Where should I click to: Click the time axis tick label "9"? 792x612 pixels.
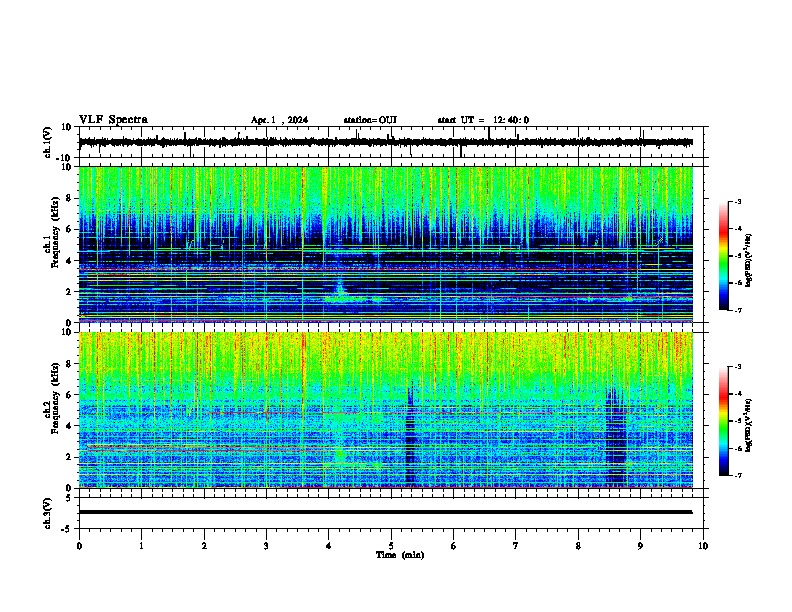coord(640,546)
